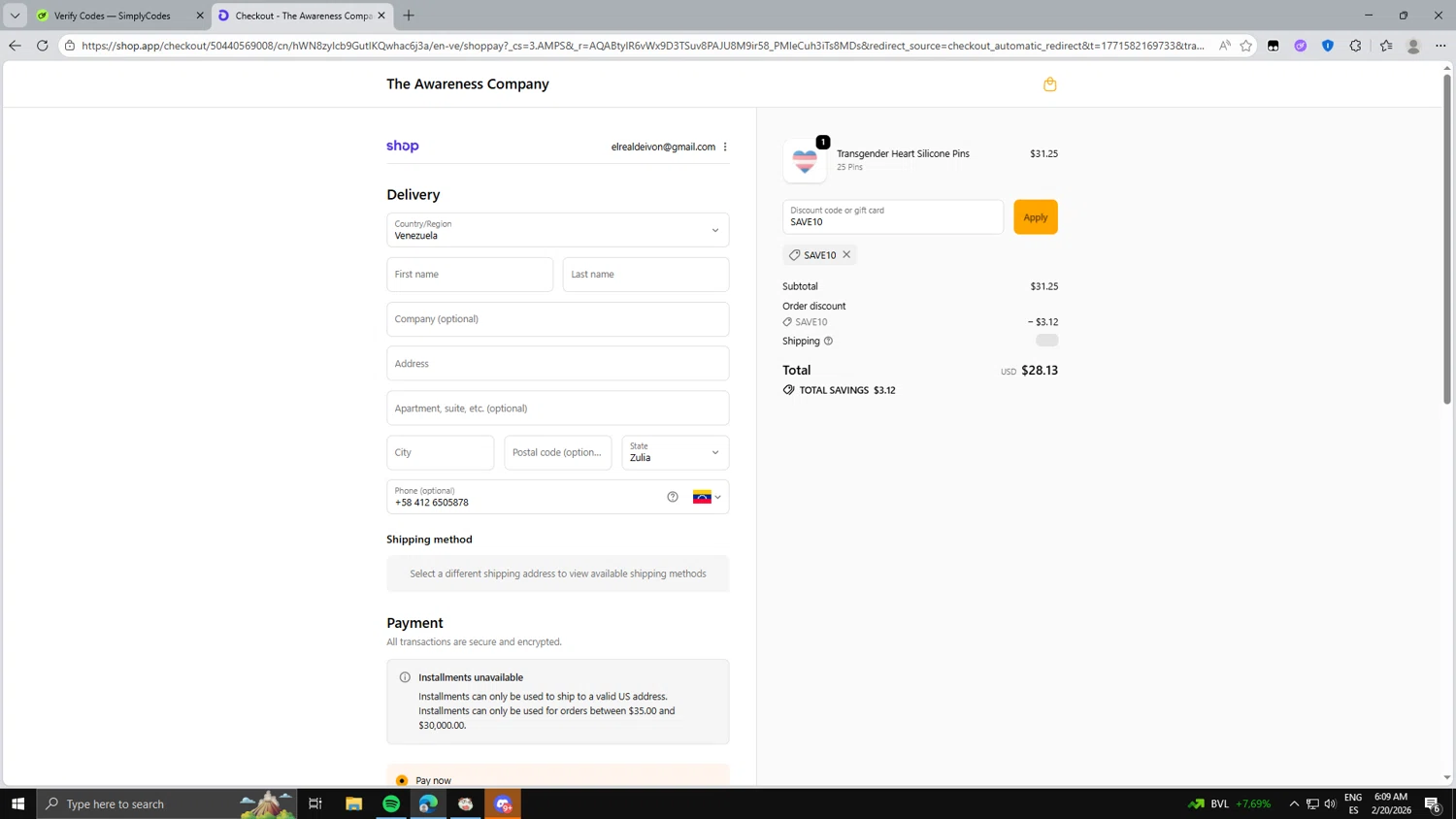Click the phone number help icon
Viewport: 1456px width, 819px height.
[673, 497]
